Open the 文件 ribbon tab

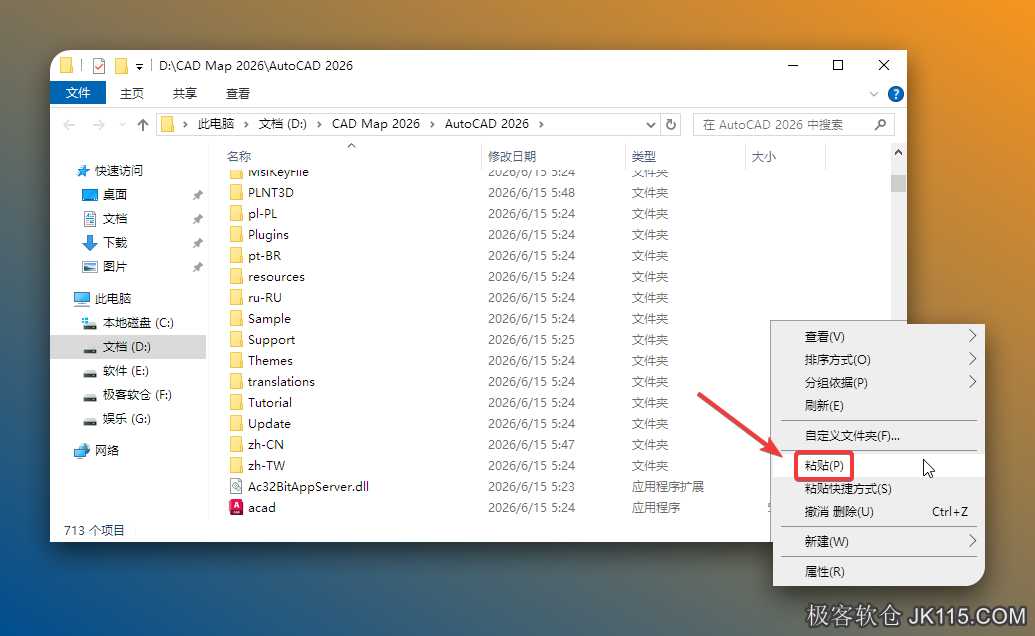(x=78, y=93)
